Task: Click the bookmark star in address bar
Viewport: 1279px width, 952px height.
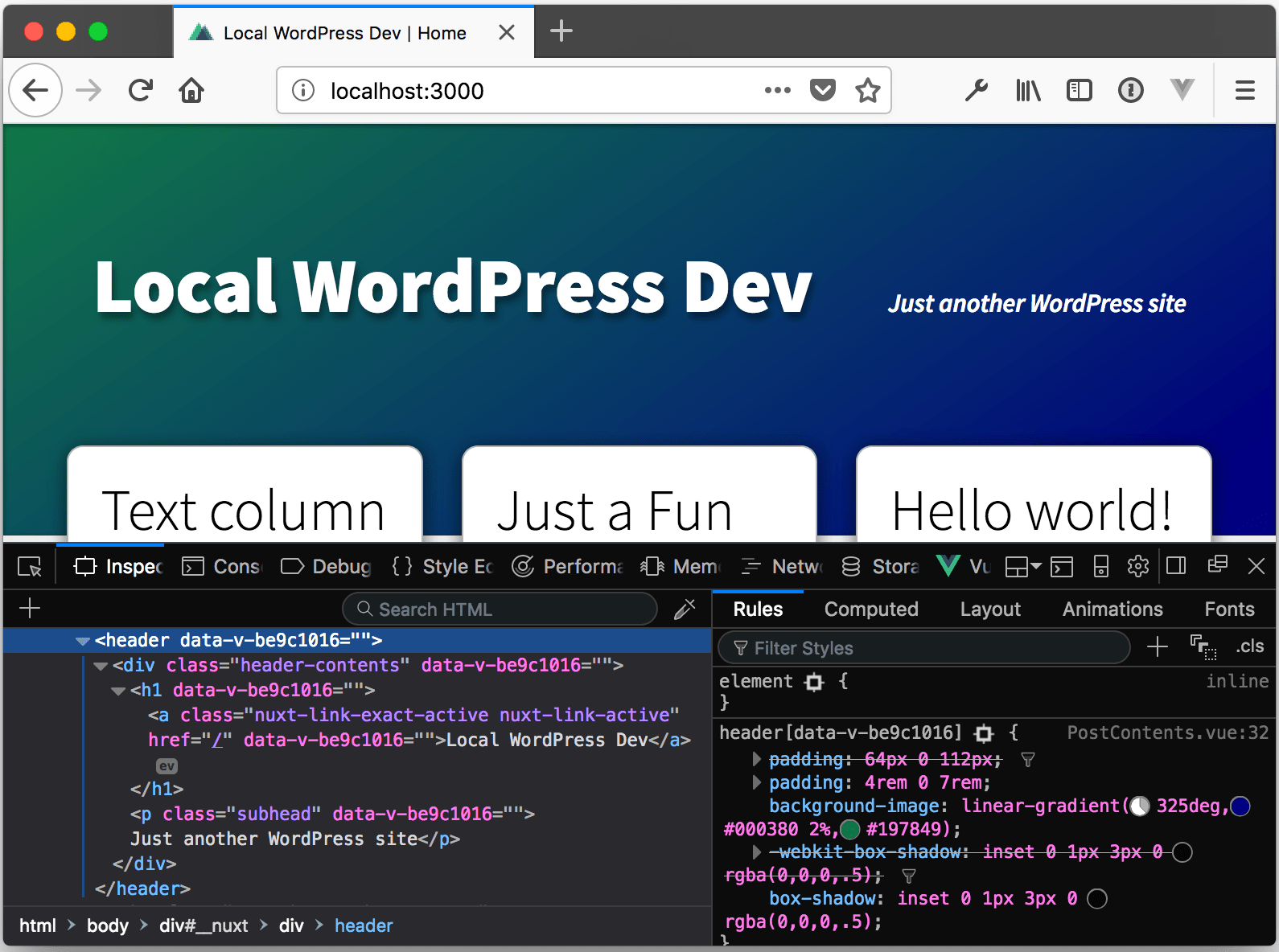Action: [867, 91]
